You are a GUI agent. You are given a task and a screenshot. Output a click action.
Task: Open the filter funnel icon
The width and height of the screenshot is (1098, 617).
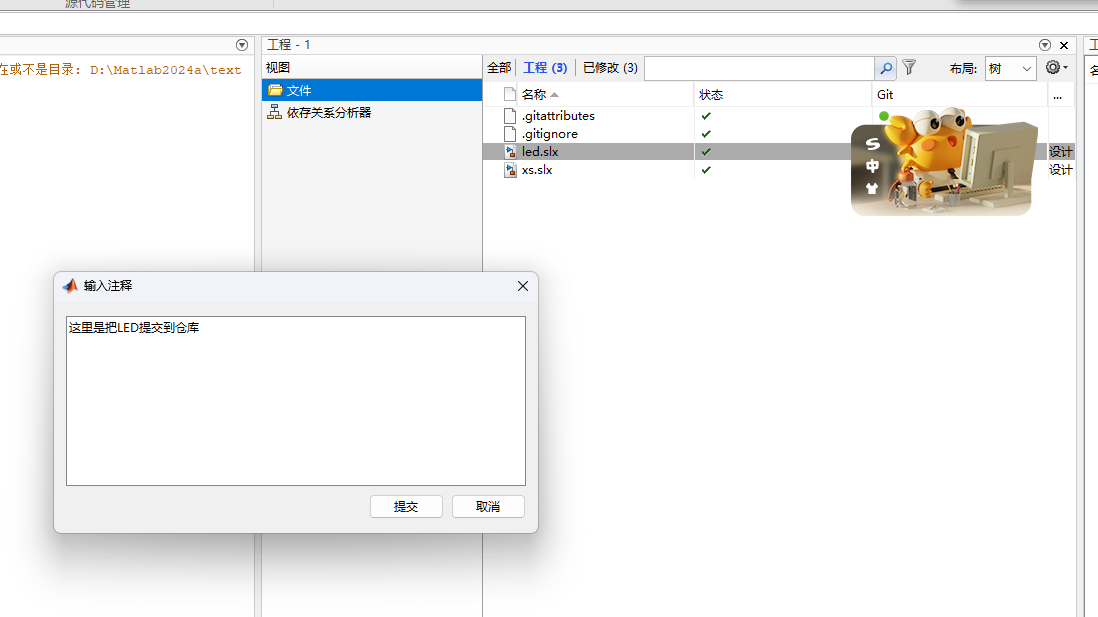tap(908, 68)
